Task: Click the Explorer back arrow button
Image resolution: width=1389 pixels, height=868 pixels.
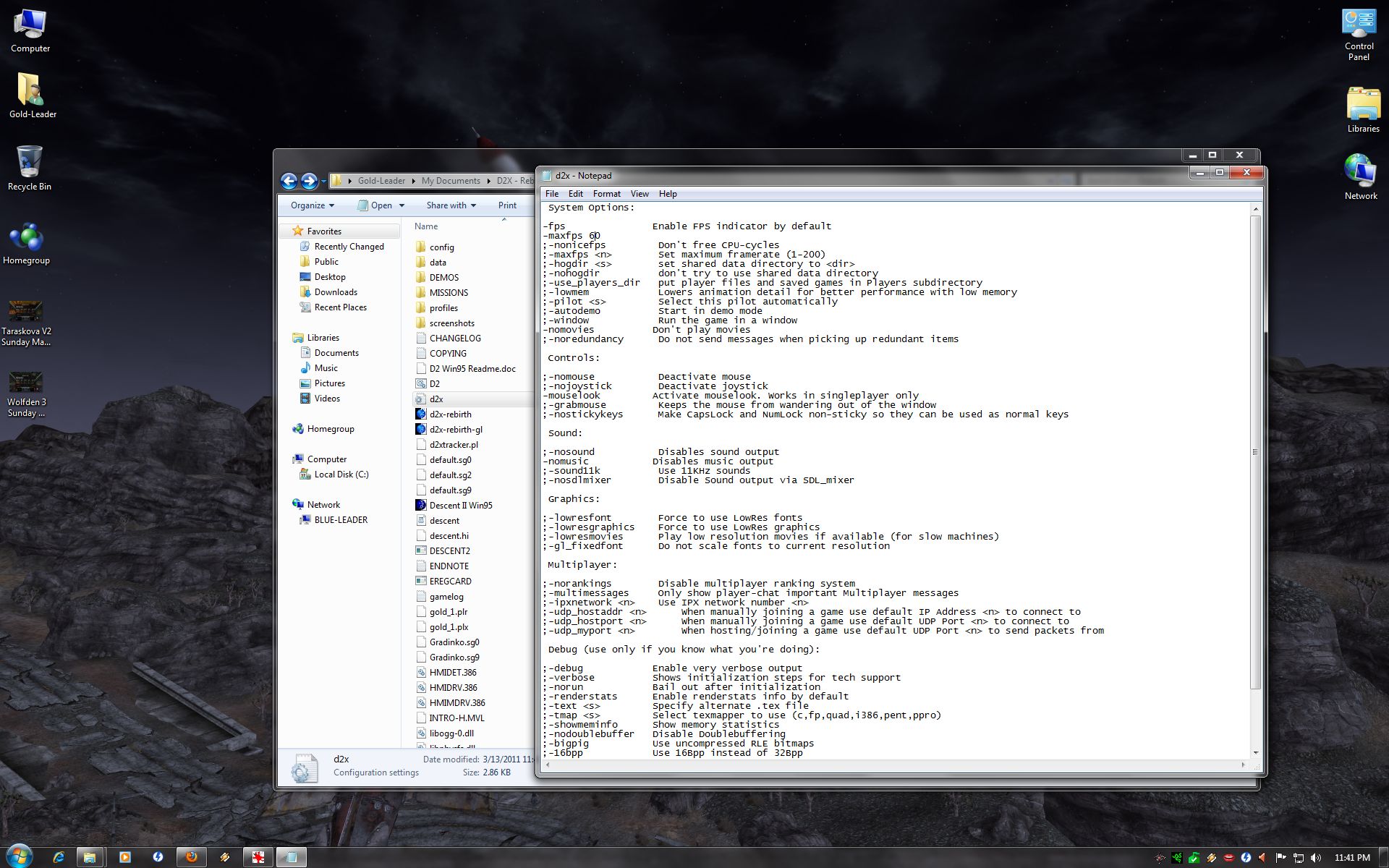Action: pos(289,181)
